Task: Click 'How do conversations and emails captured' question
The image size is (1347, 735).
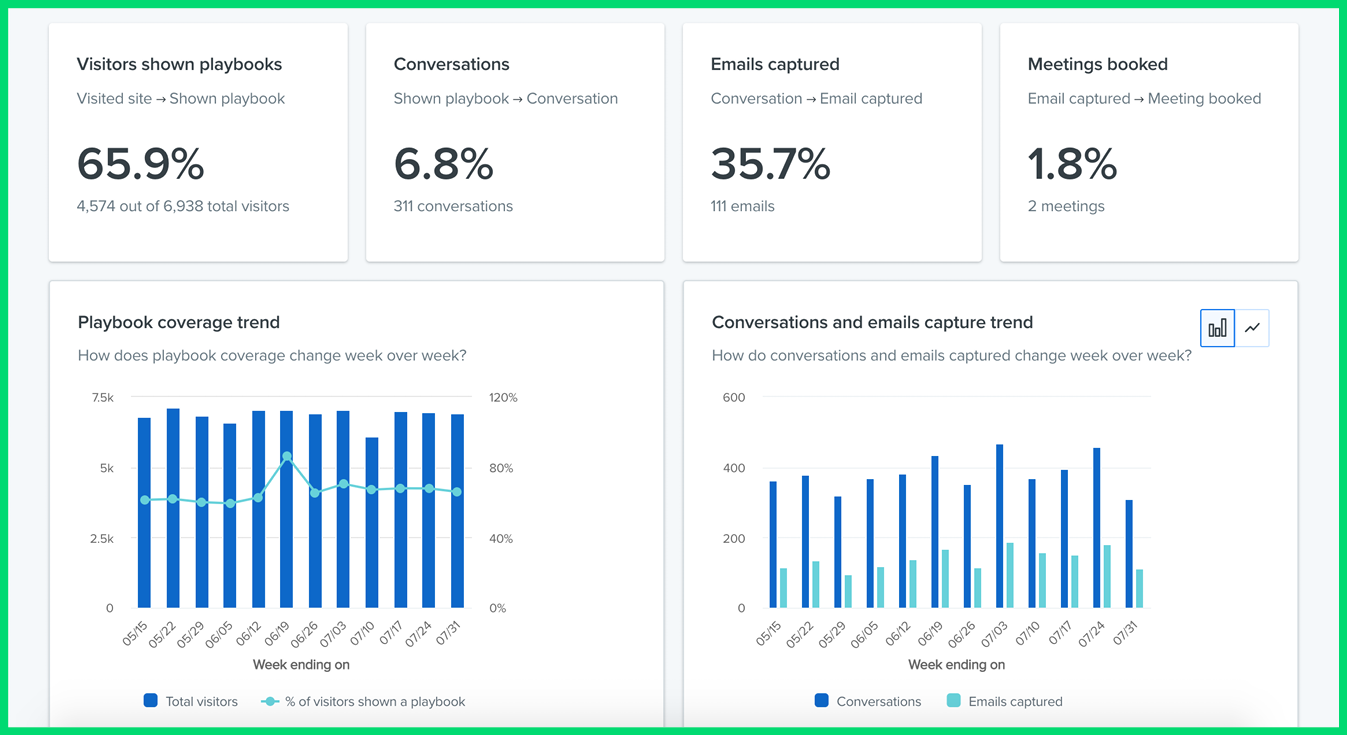Action: (x=951, y=355)
